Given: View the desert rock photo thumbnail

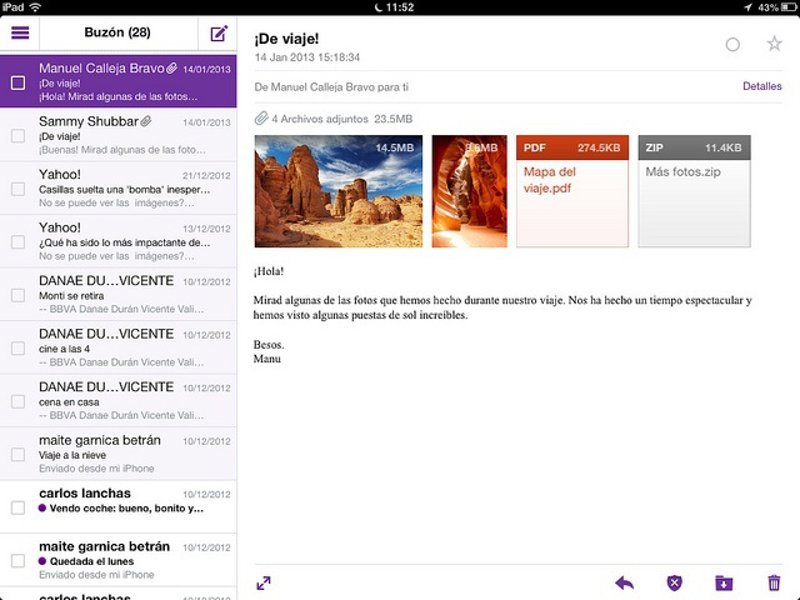Looking at the screenshot, I should coord(339,191).
